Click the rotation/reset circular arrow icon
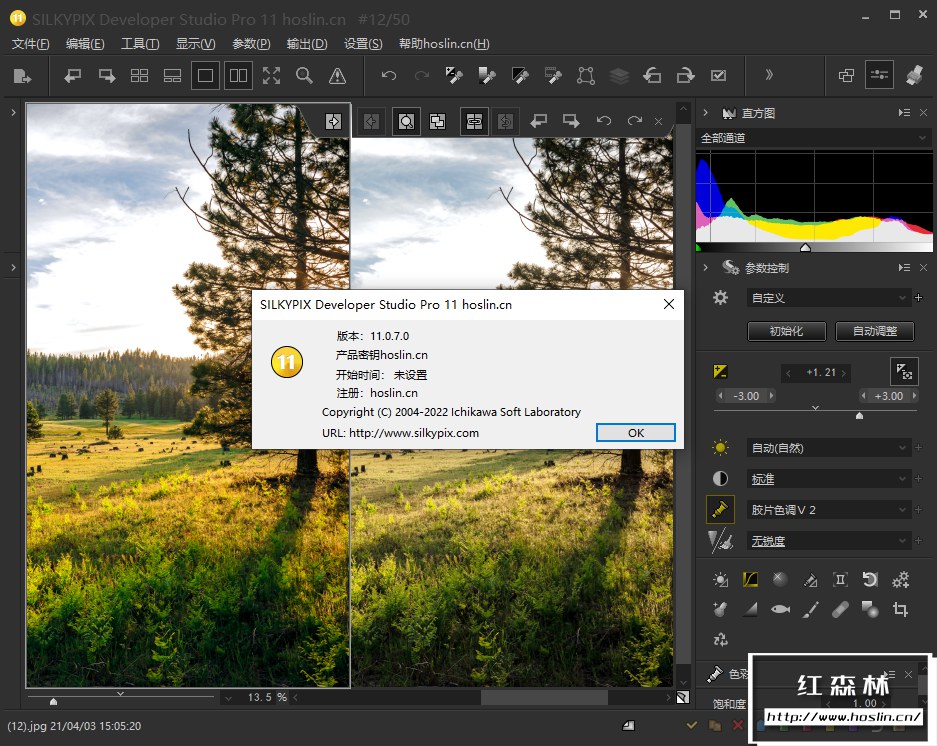The width and height of the screenshot is (937, 746). pos(870,579)
